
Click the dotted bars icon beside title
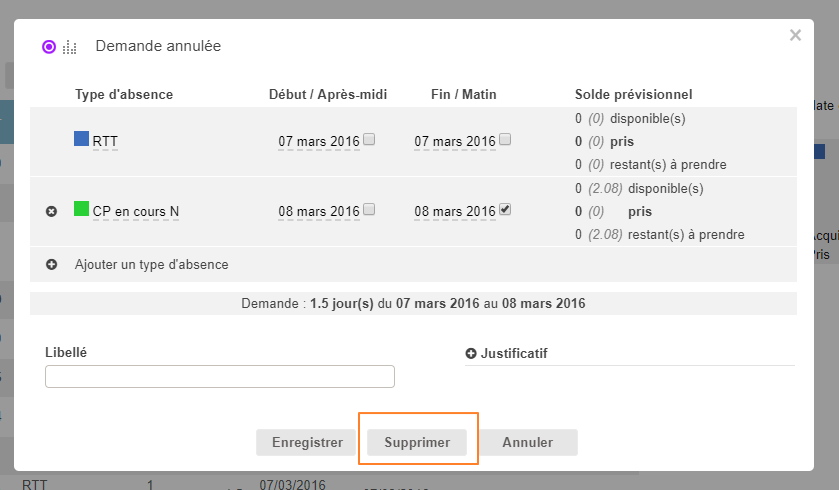[x=70, y=47]
